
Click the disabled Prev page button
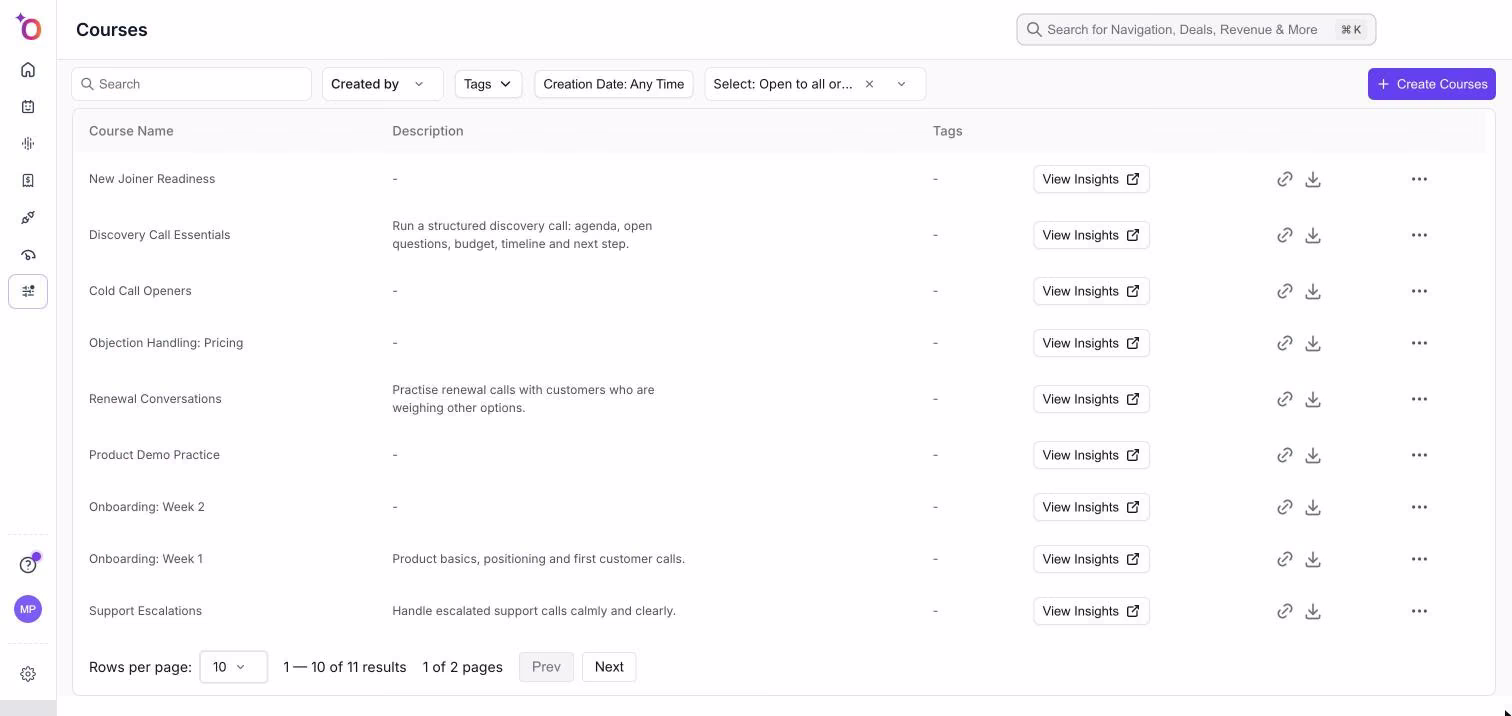546,667
